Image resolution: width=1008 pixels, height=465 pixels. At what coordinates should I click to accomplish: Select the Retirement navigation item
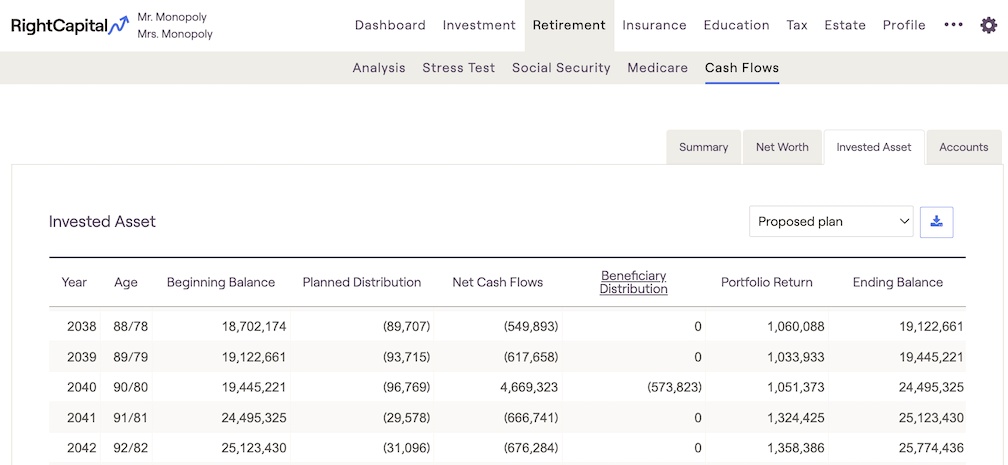pyautogui.click(x=569, y=25)
